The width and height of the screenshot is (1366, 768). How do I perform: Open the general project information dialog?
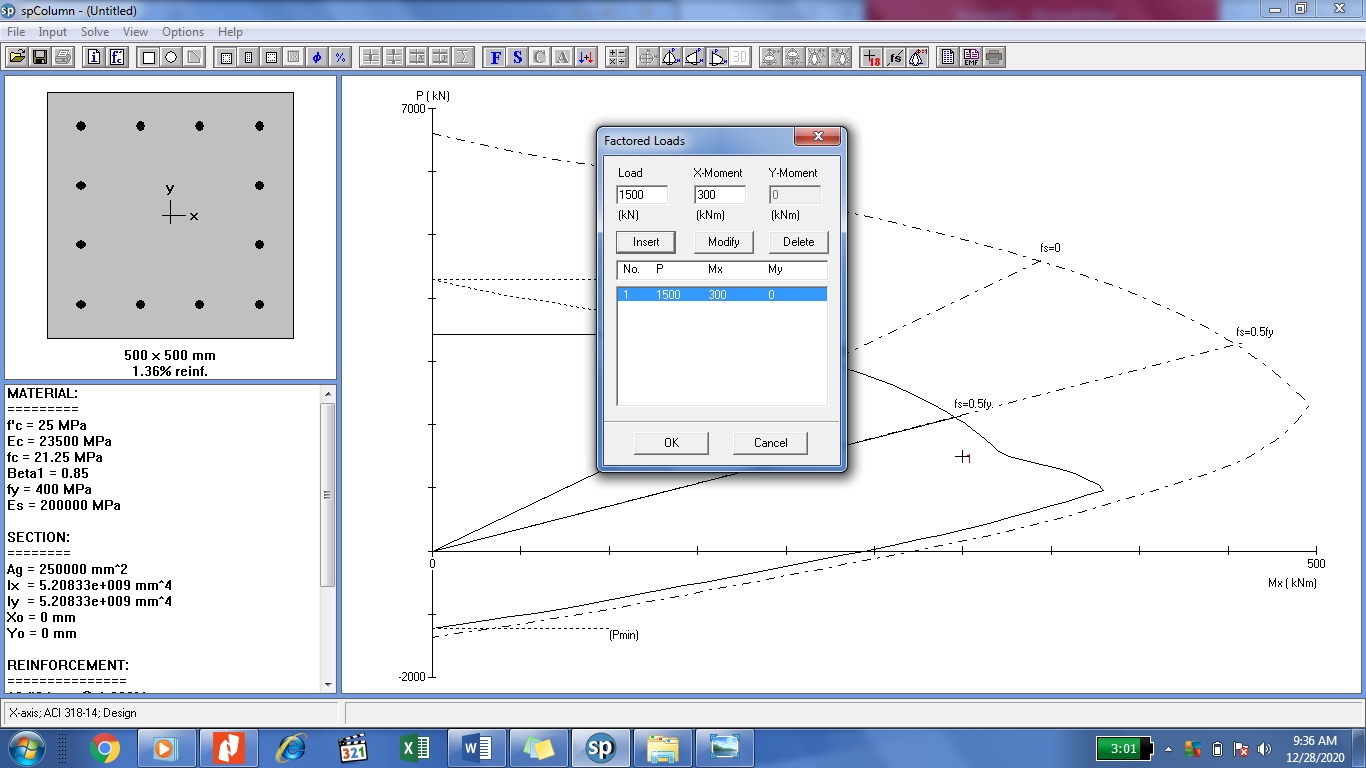coord(93,57)
